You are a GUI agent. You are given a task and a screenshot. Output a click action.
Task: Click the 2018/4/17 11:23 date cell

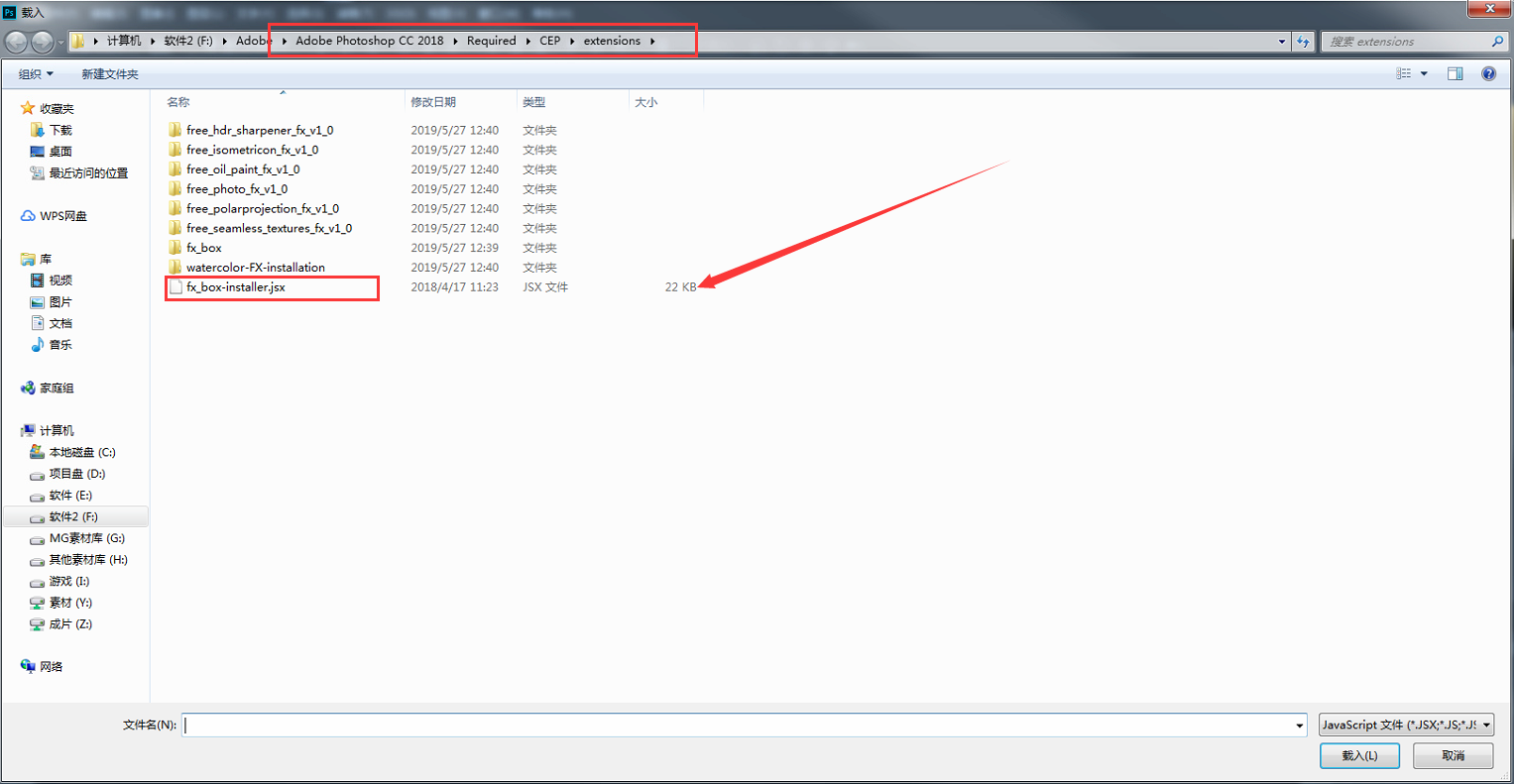[455, 287]
